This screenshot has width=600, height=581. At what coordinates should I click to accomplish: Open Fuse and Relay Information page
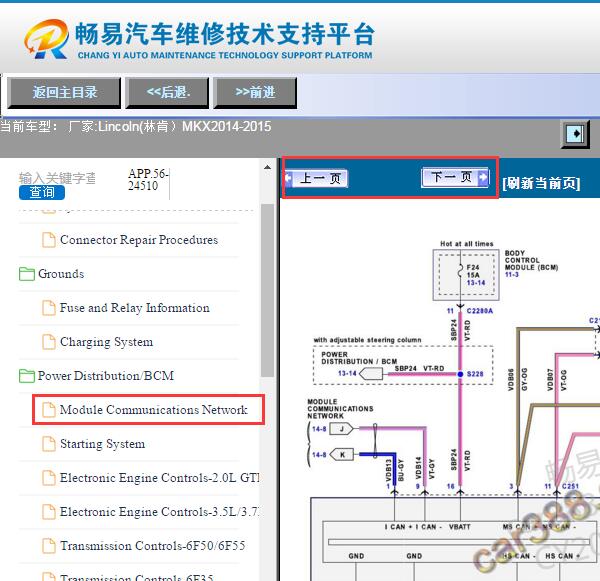coord(135,308)
